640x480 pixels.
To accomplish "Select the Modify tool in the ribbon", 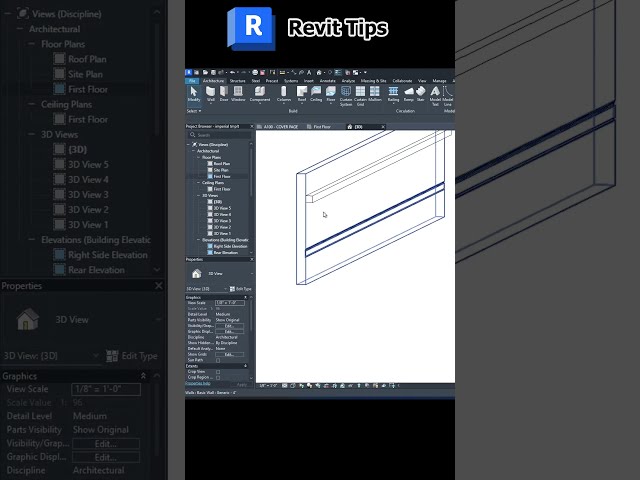I will tap(193, 94).
